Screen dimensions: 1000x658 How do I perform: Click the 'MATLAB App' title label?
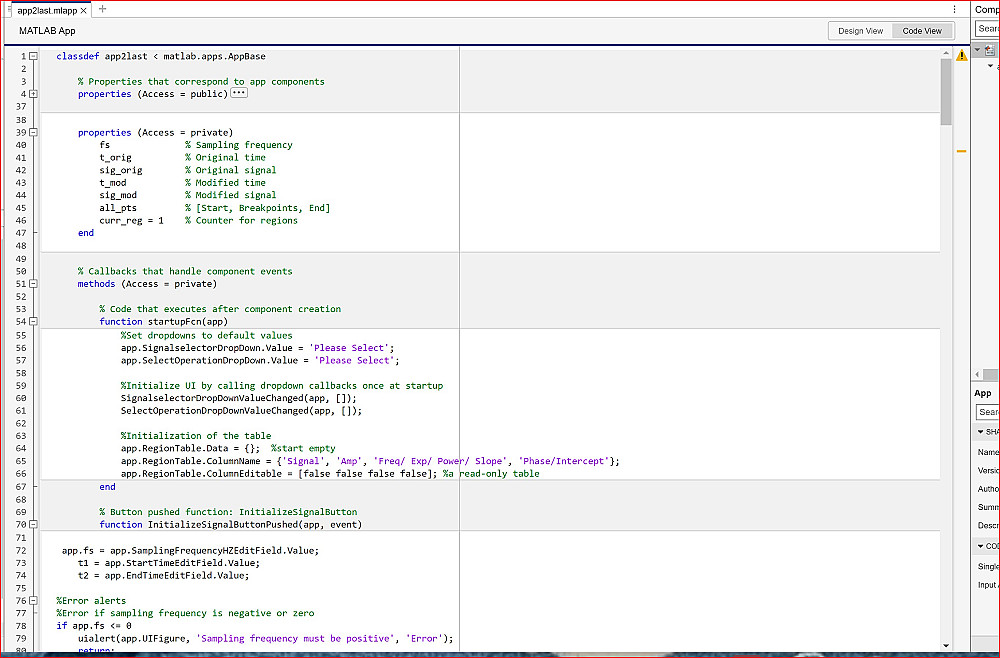[47, 31]
